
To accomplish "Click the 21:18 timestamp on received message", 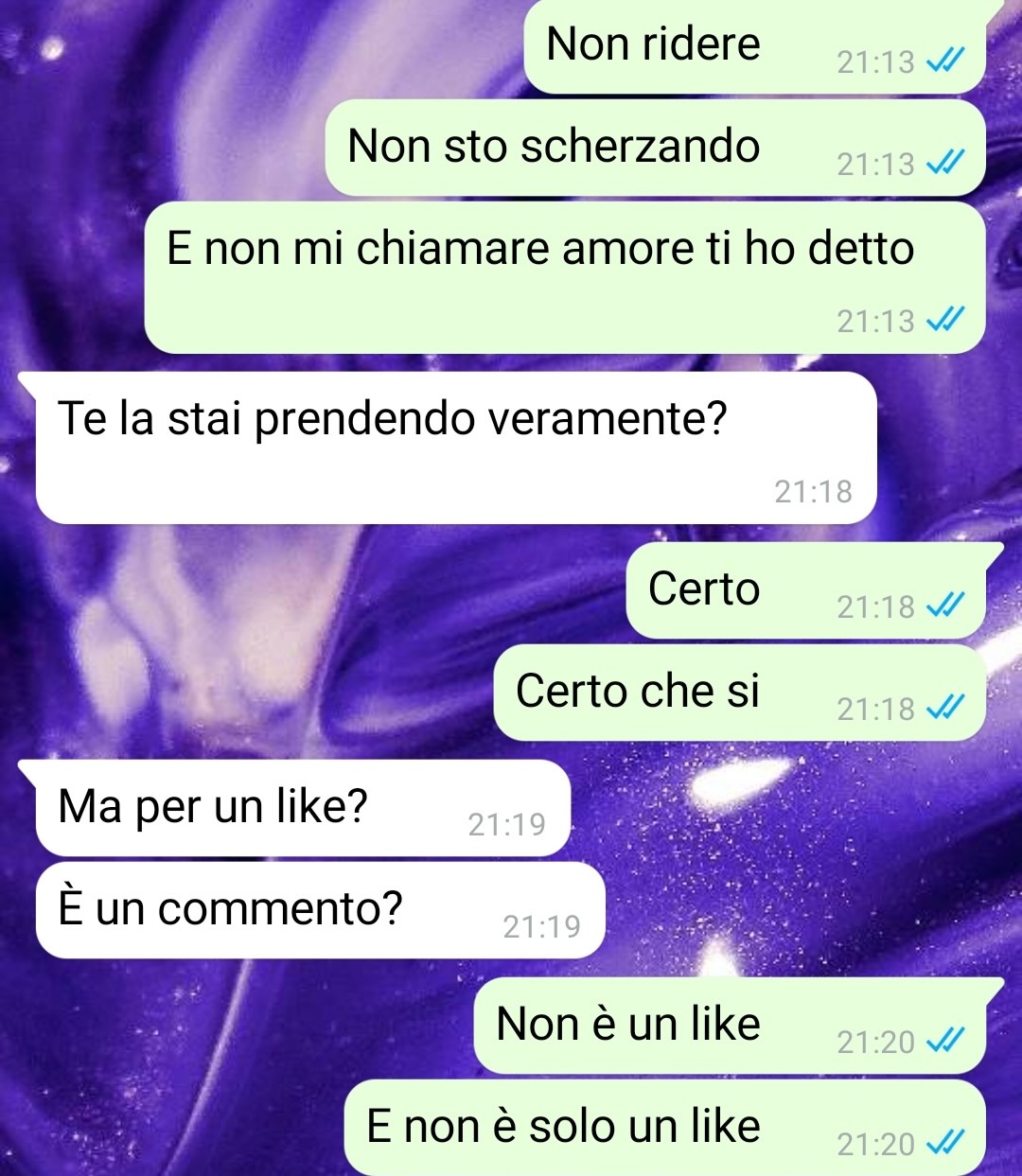I will (x=813, y=492).
